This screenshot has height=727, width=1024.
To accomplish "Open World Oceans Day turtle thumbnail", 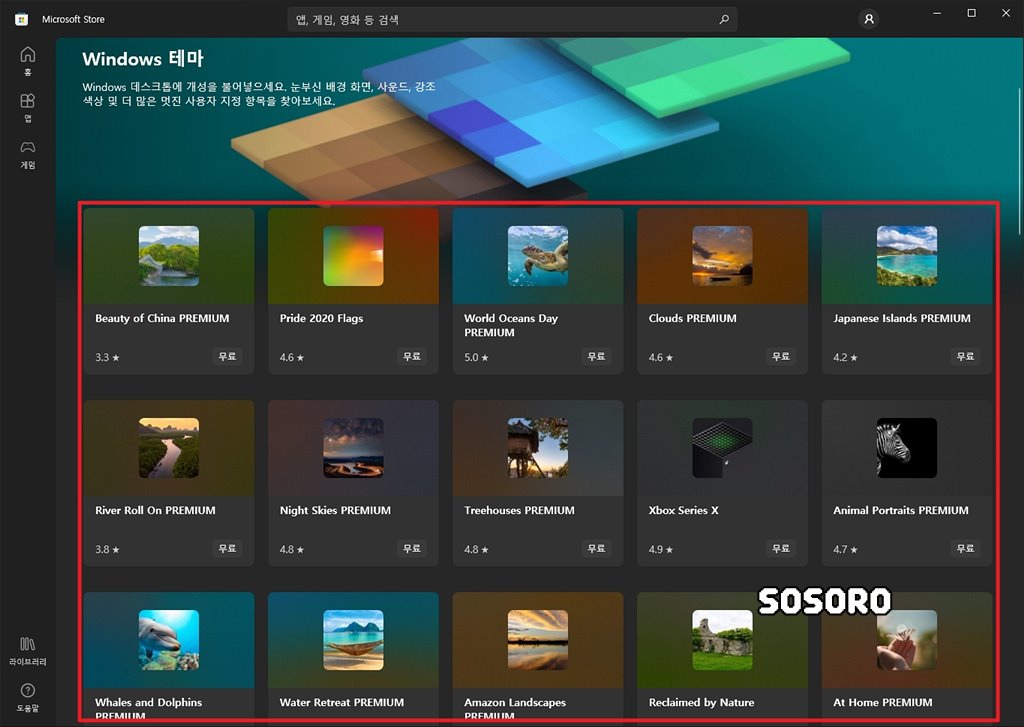I will pos(537,255).
